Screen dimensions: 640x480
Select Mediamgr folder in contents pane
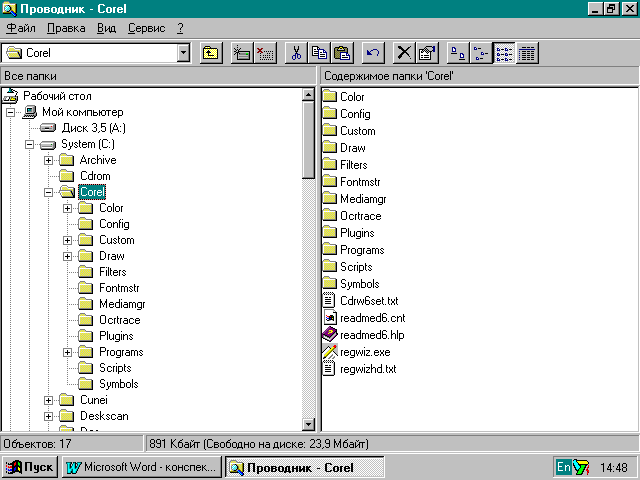[x=355, y=199]
